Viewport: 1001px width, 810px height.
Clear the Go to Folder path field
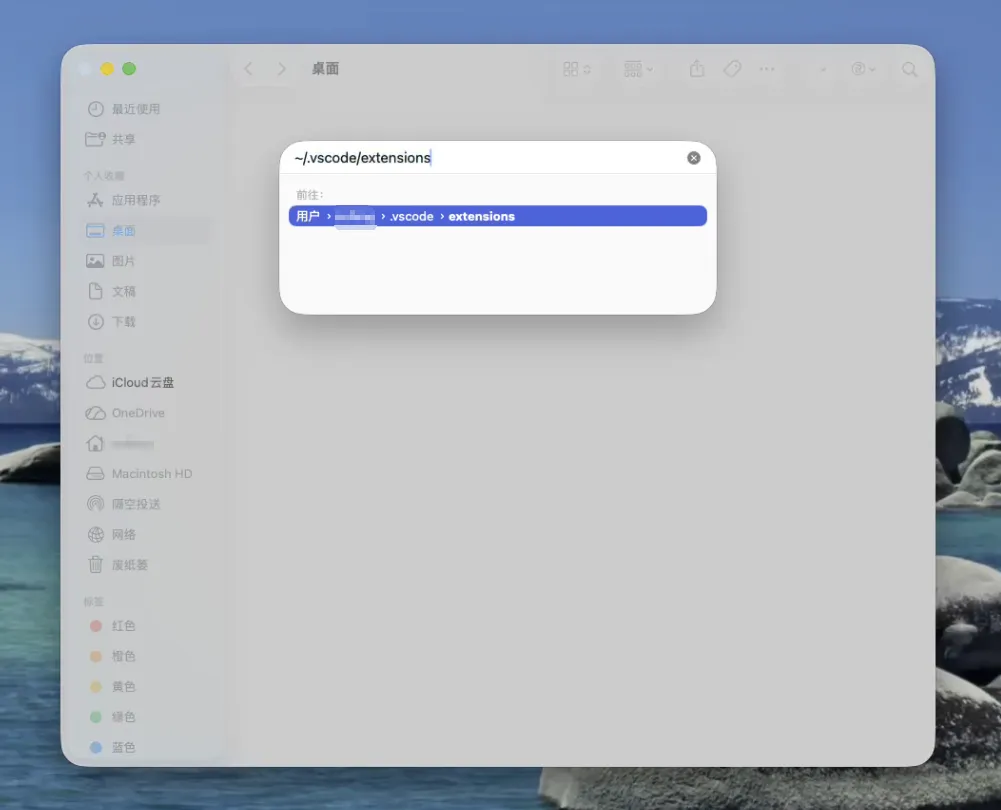pos(694,158)
